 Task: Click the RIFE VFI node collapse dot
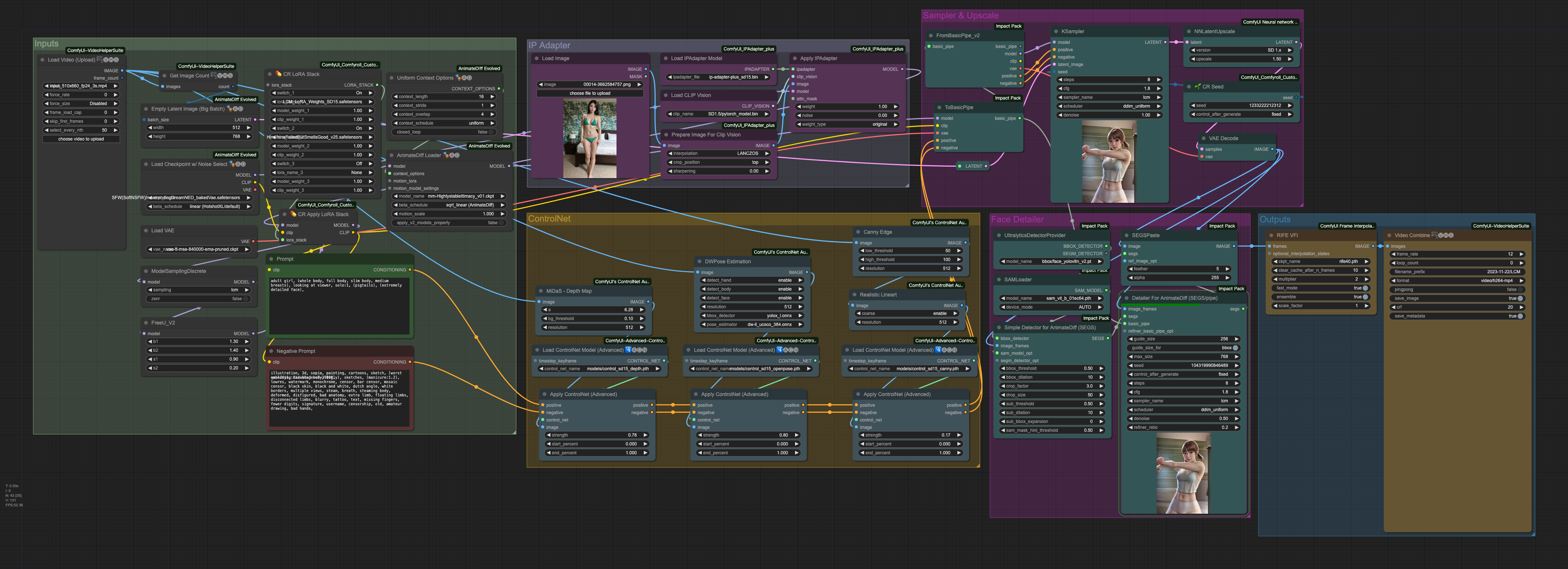tap(1271, 236)
